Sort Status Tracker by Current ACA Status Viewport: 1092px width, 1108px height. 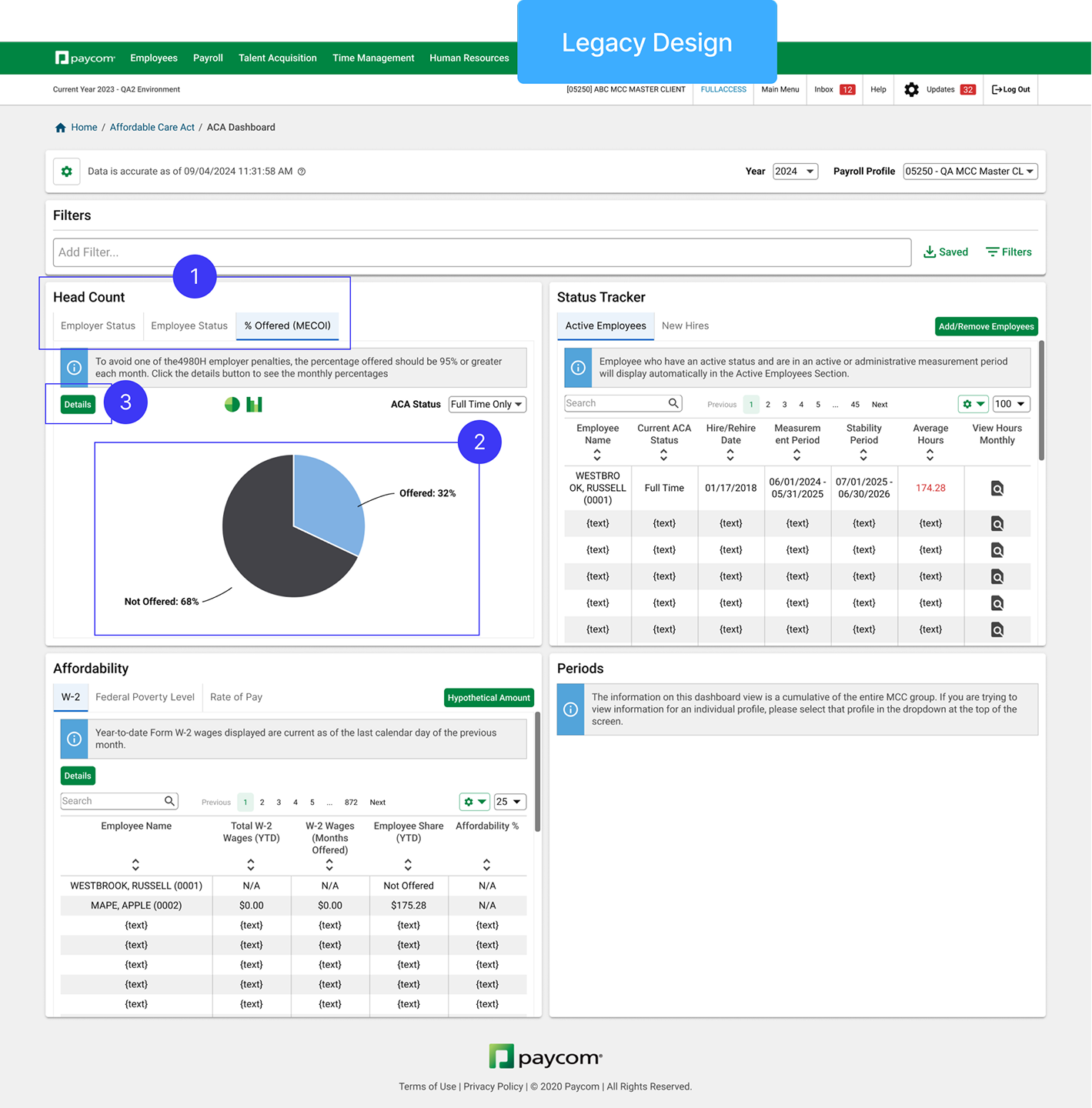coord(663,456)
